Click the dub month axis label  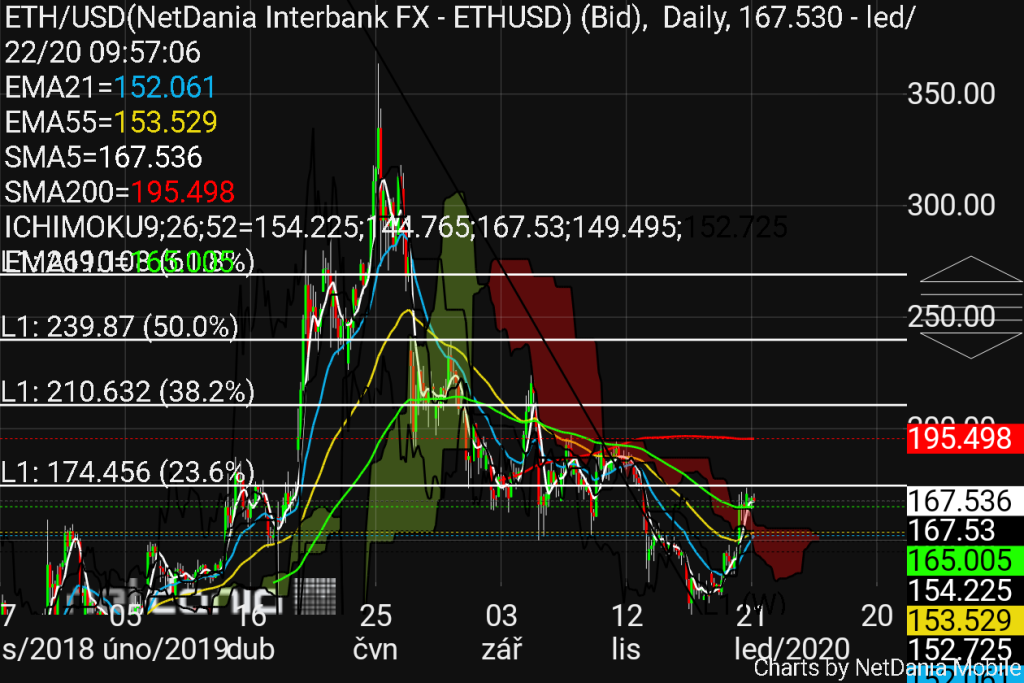251,650
